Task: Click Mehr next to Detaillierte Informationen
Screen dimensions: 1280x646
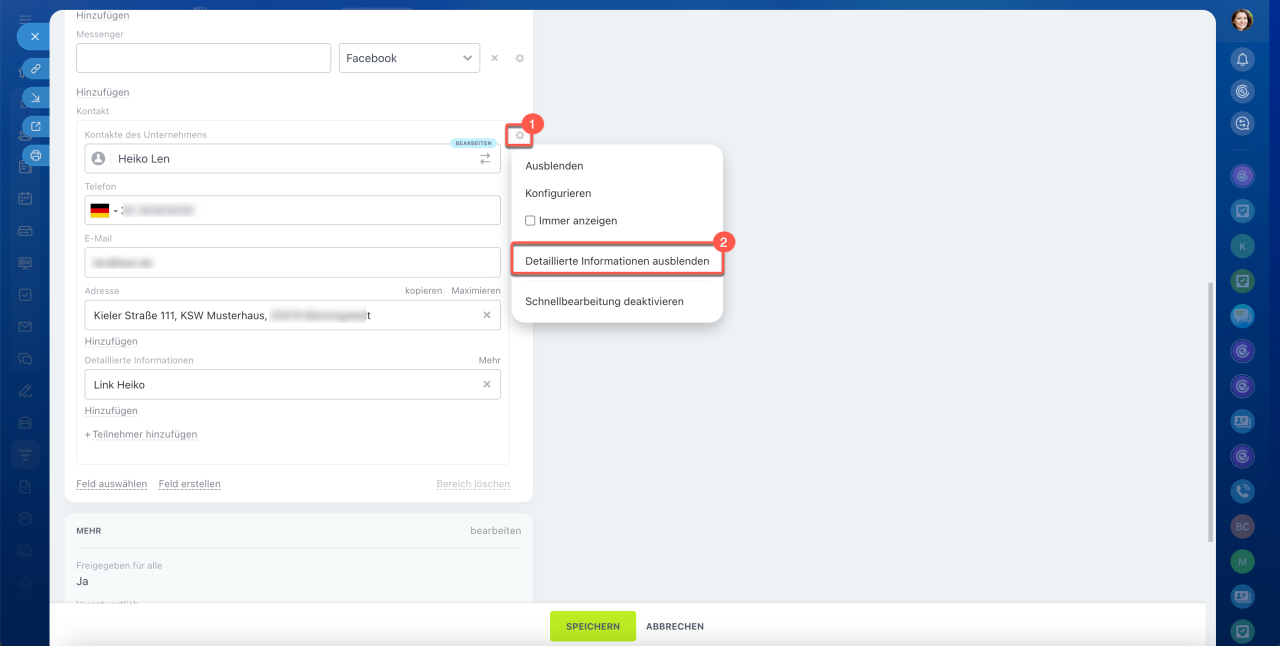Action: click(x=489, y=360)
